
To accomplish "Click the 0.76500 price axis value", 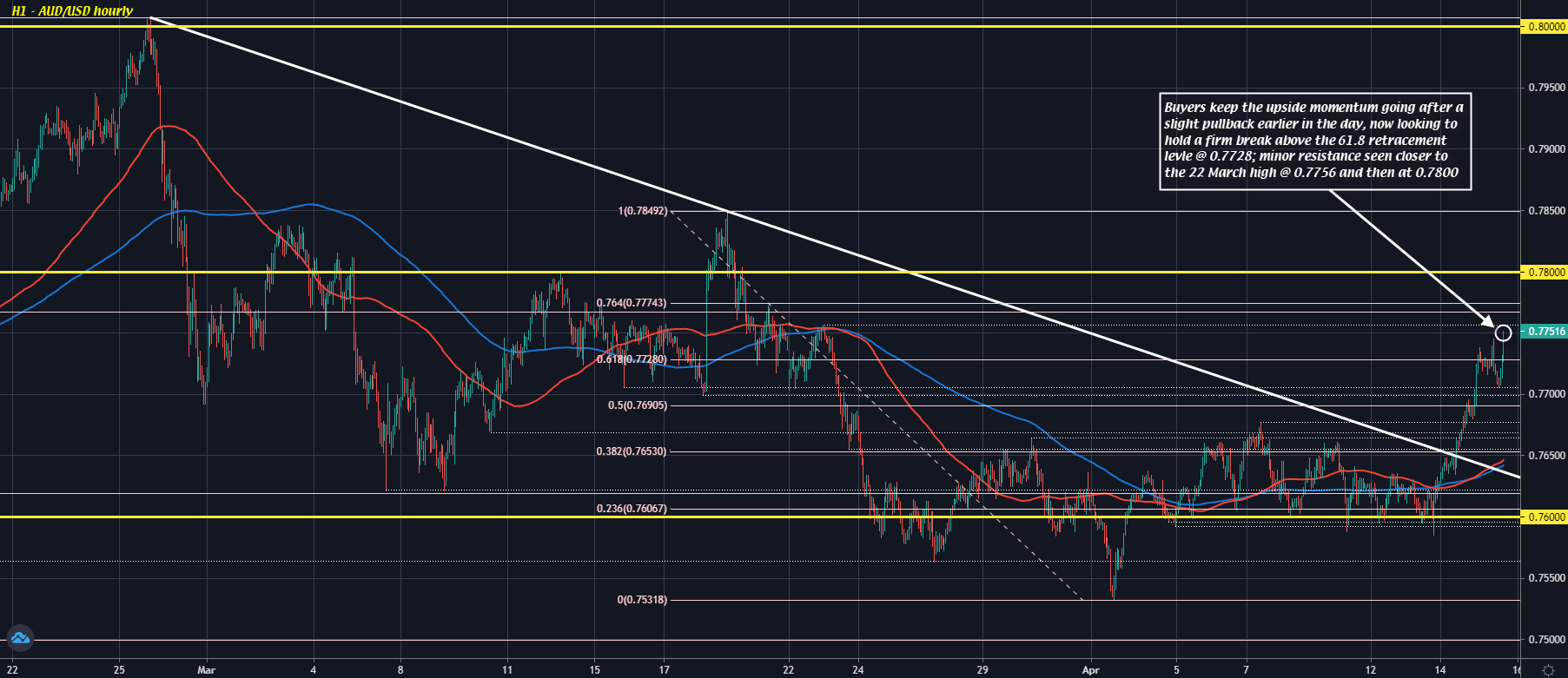I will 1546,456.
